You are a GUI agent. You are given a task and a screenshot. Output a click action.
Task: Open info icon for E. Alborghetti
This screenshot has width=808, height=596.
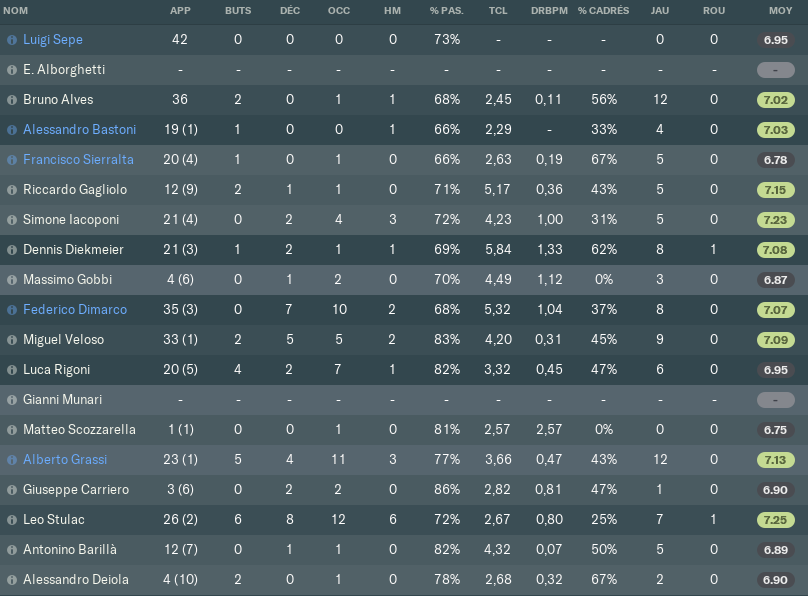click(12, 70)
